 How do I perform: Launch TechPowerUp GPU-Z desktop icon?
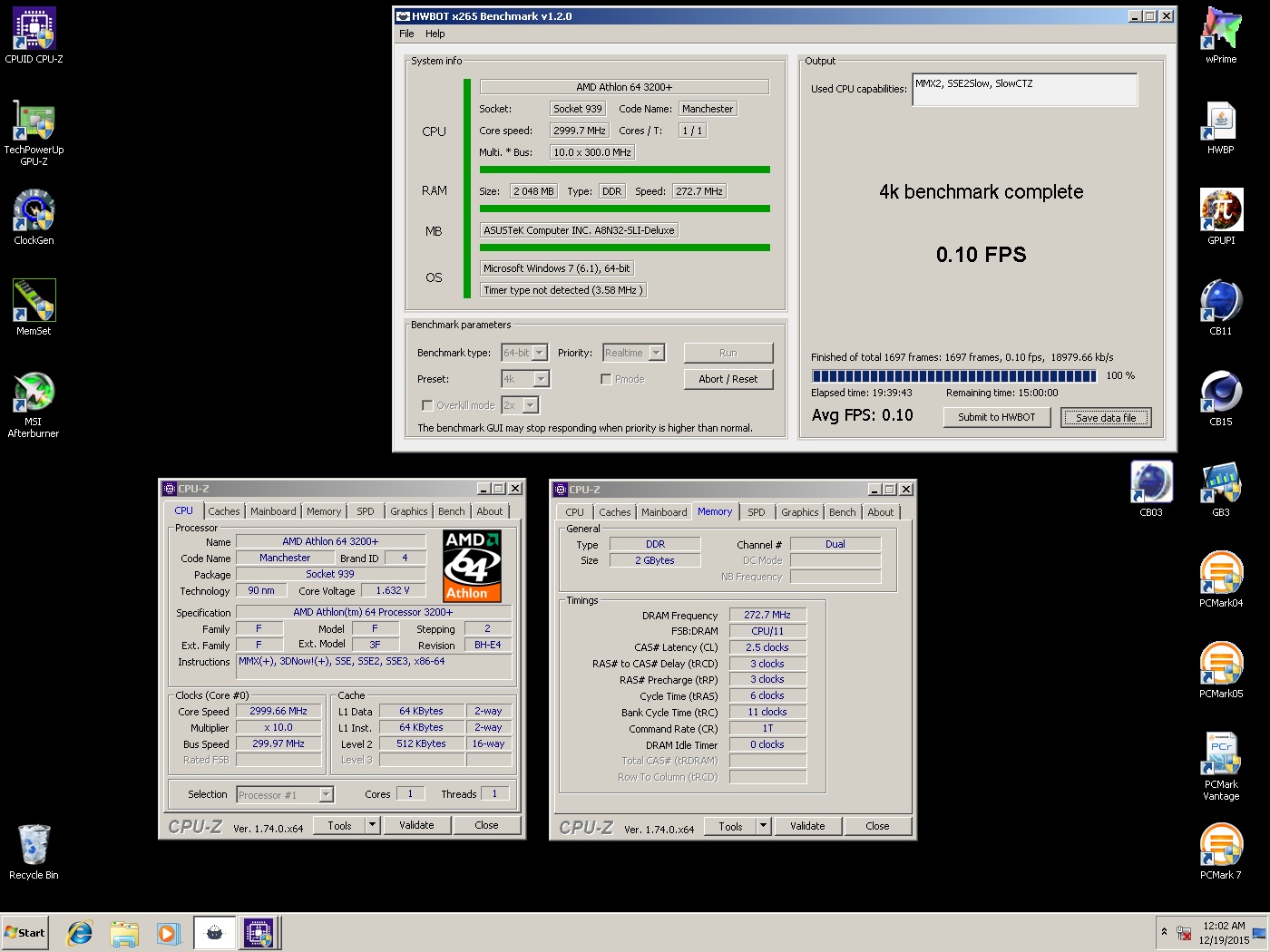(34, 132)
